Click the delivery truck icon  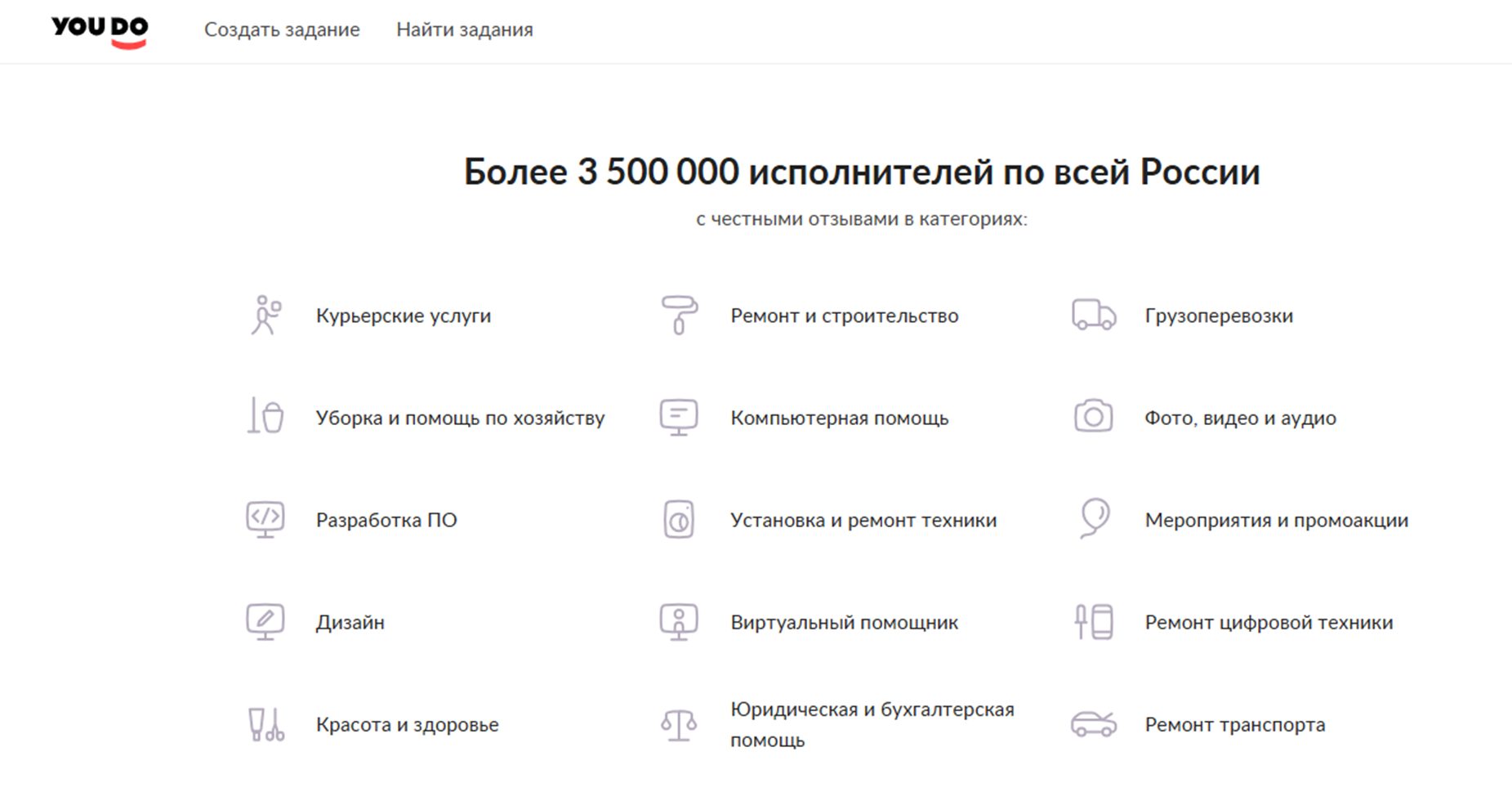(1094, 315)
